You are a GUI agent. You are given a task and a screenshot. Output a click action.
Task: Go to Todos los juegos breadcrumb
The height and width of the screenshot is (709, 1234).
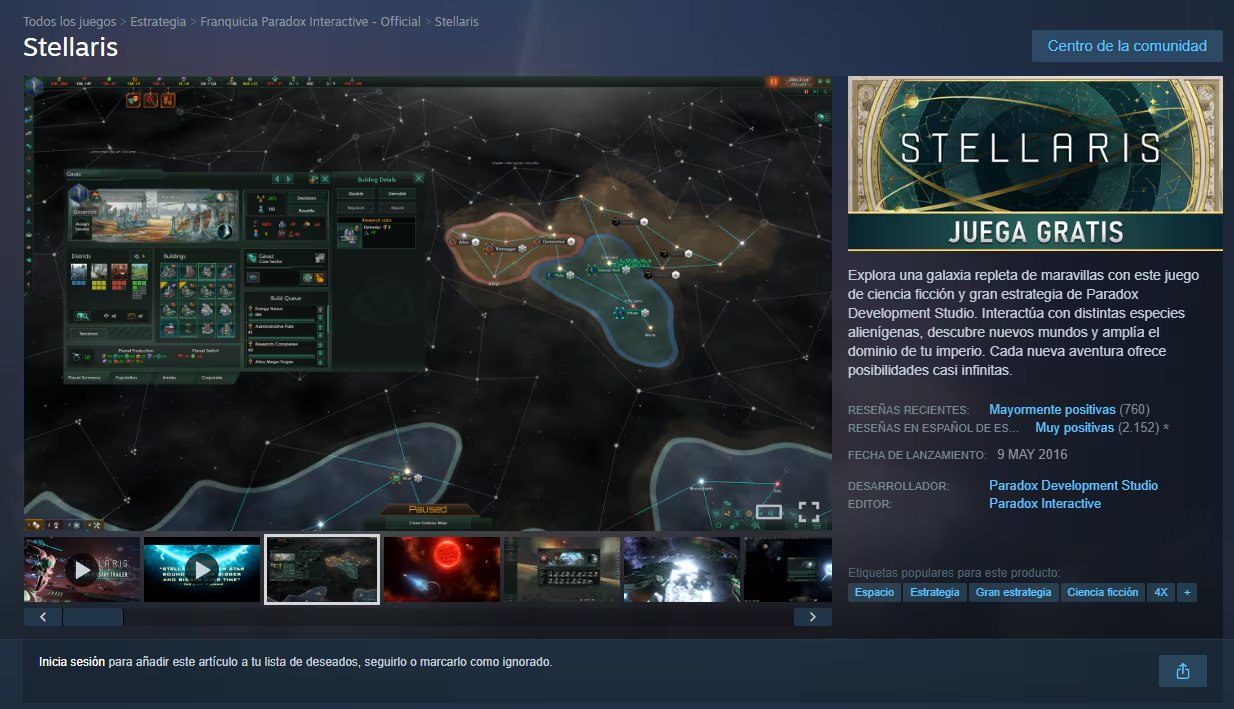(x=69, y=21)
